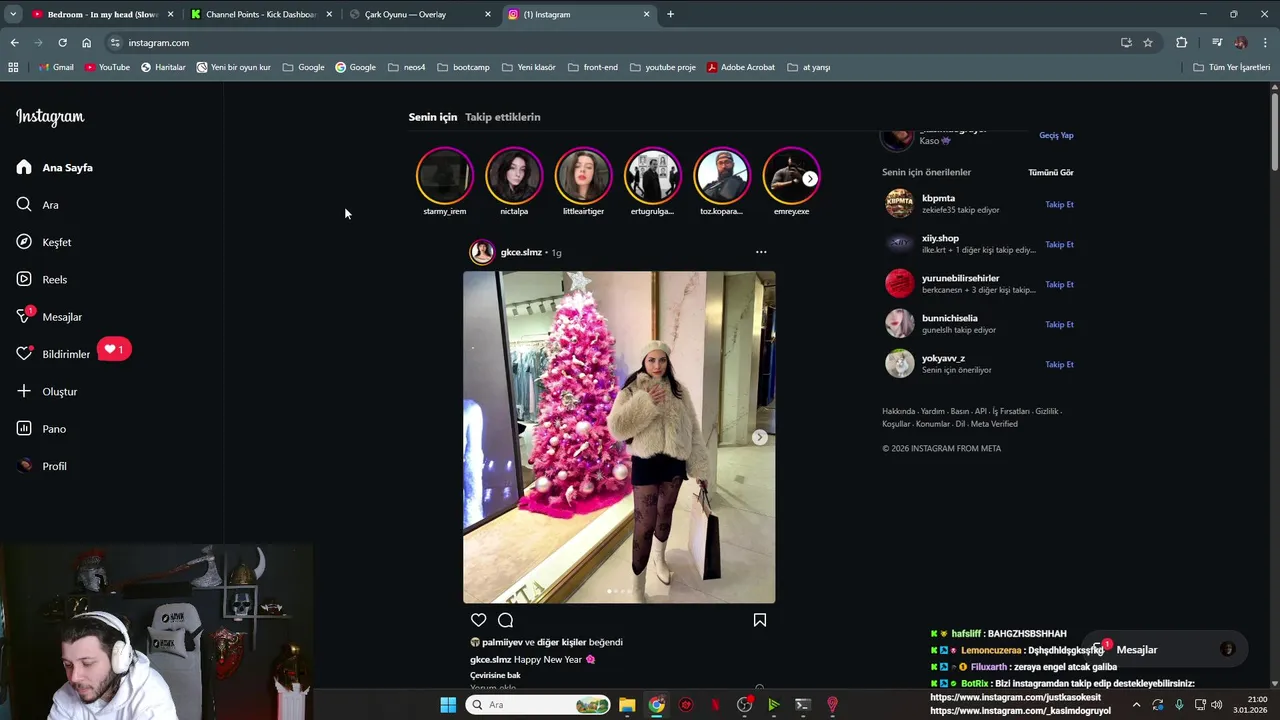Follow xiiy.shop via Takip Et
Viewport: 1280px width, 720px height.
(1059, 244)
